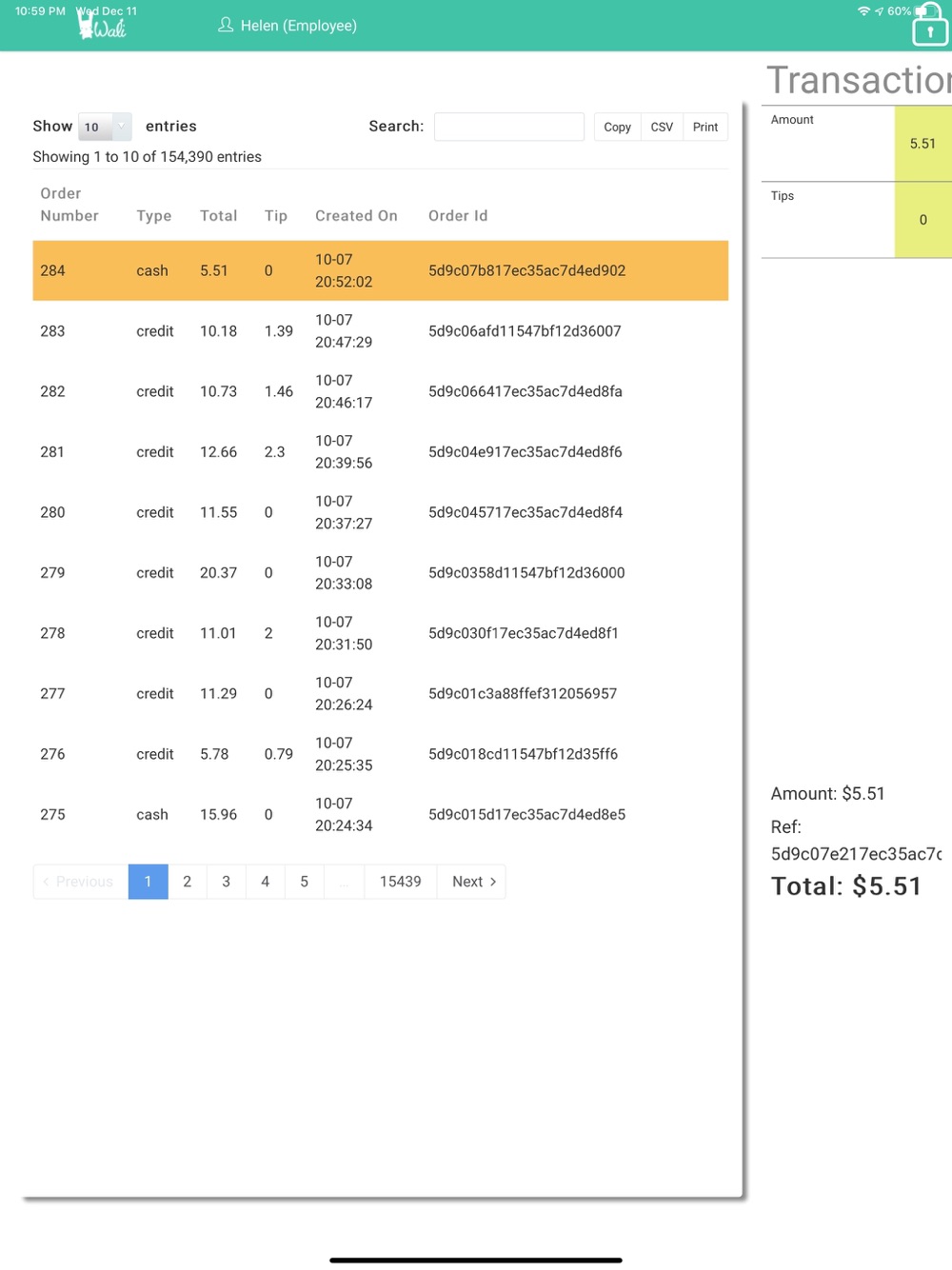Click order id 5d9c018cd11547bf12d35ff6
Screen dimensions: 952x1270
(523, 754)
